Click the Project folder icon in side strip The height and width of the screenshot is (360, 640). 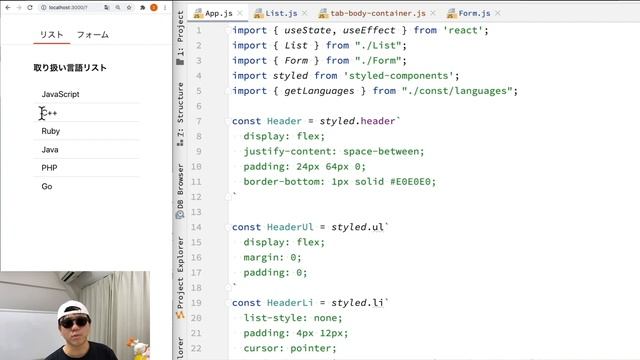180,62
